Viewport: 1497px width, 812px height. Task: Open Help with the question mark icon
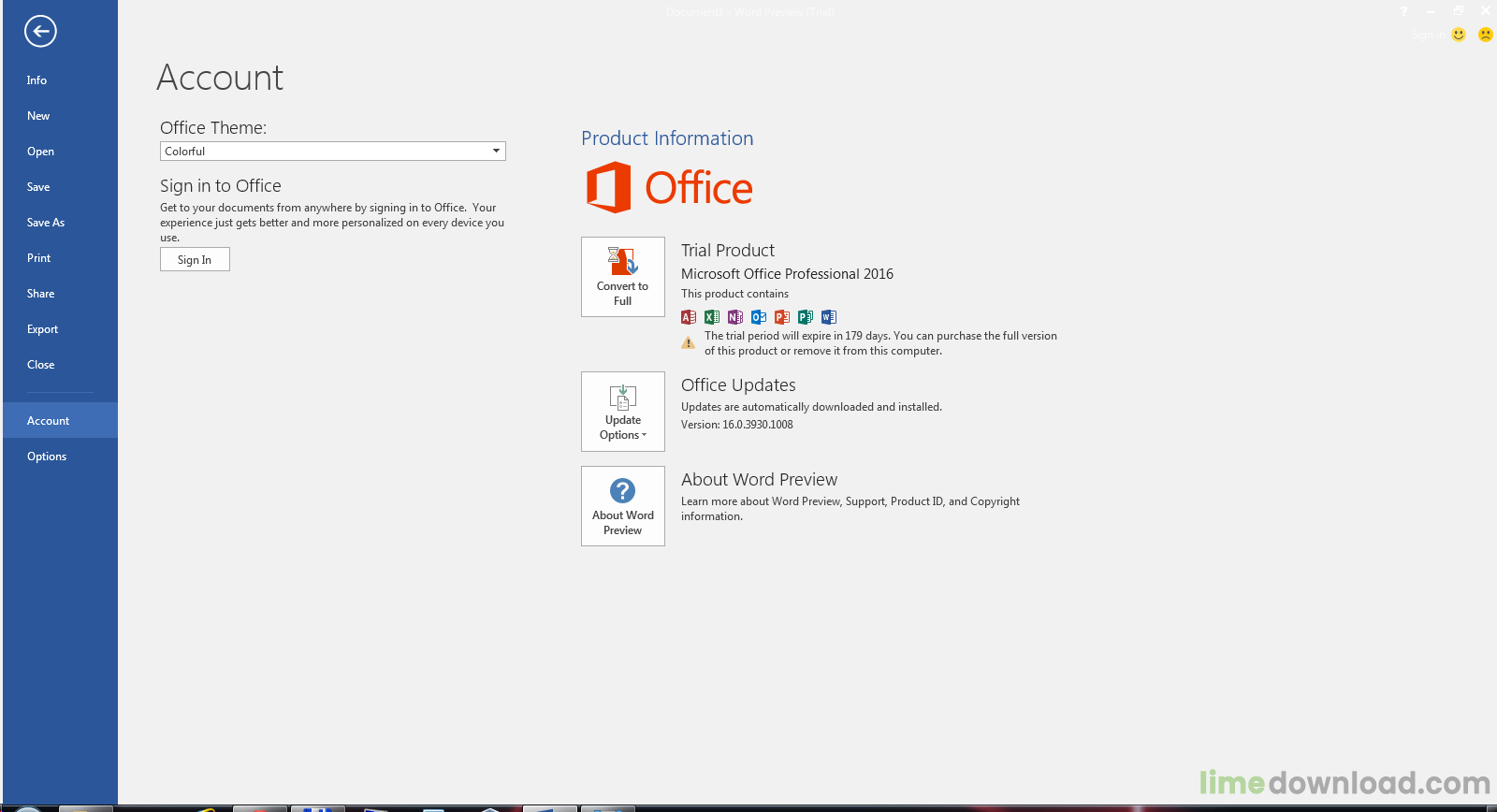[1403, 11]
